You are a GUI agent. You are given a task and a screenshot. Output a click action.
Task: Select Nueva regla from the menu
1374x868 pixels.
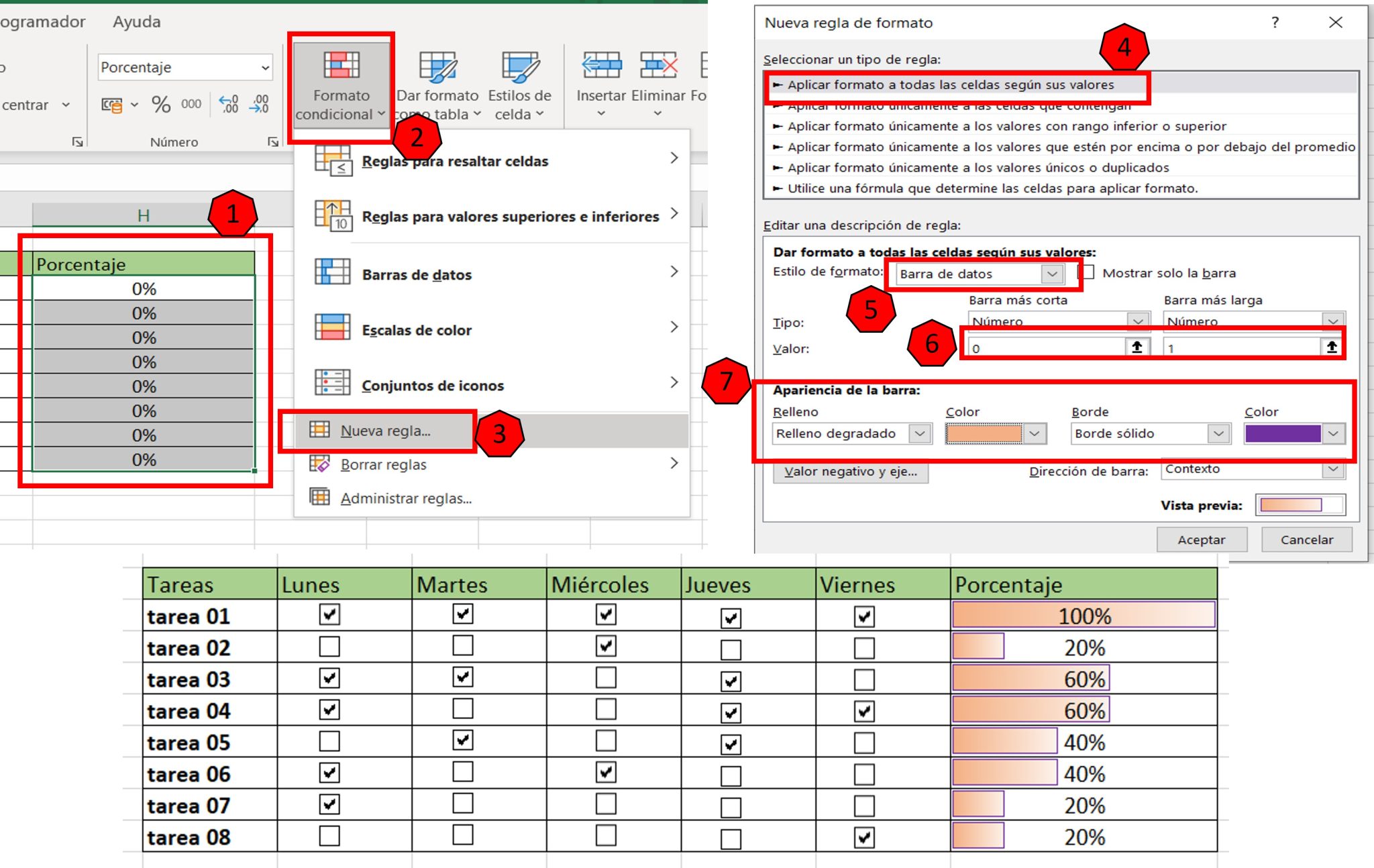pyautogui.click(x=386, y=430)
